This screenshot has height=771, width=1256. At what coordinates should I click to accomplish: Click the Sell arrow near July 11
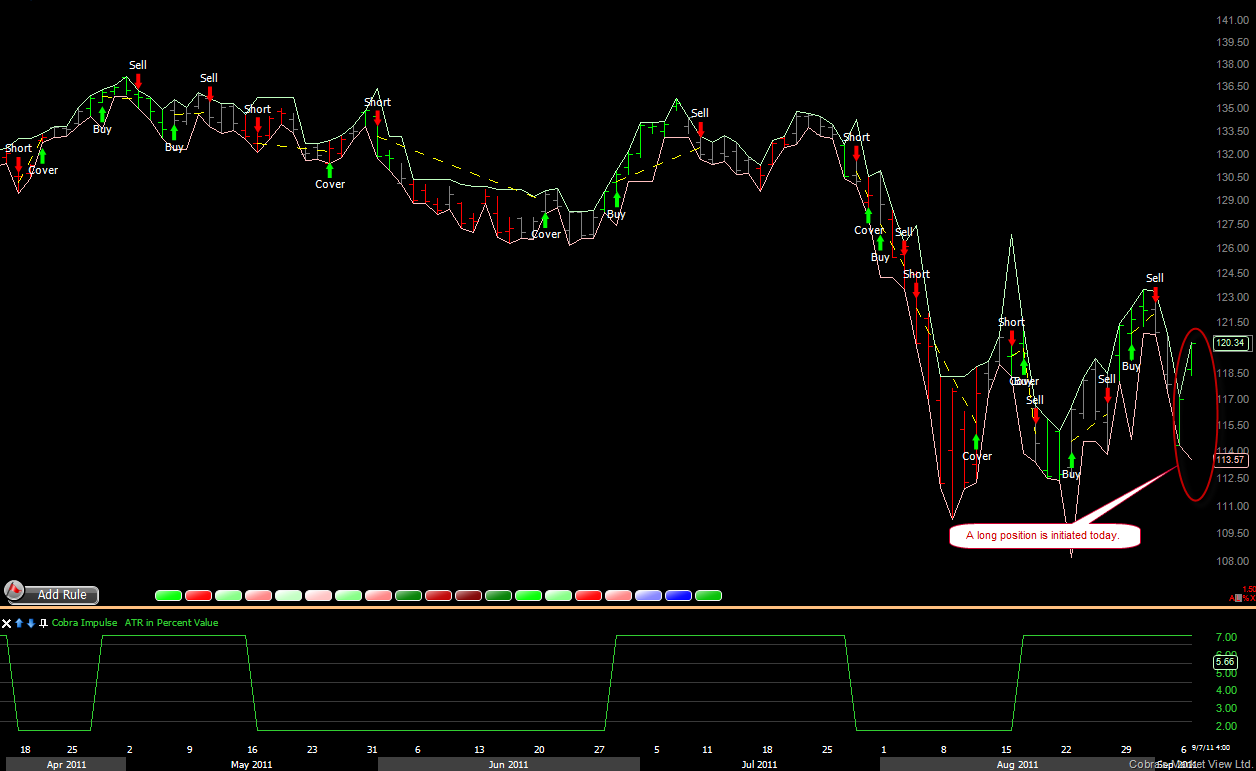pos(701,128)
